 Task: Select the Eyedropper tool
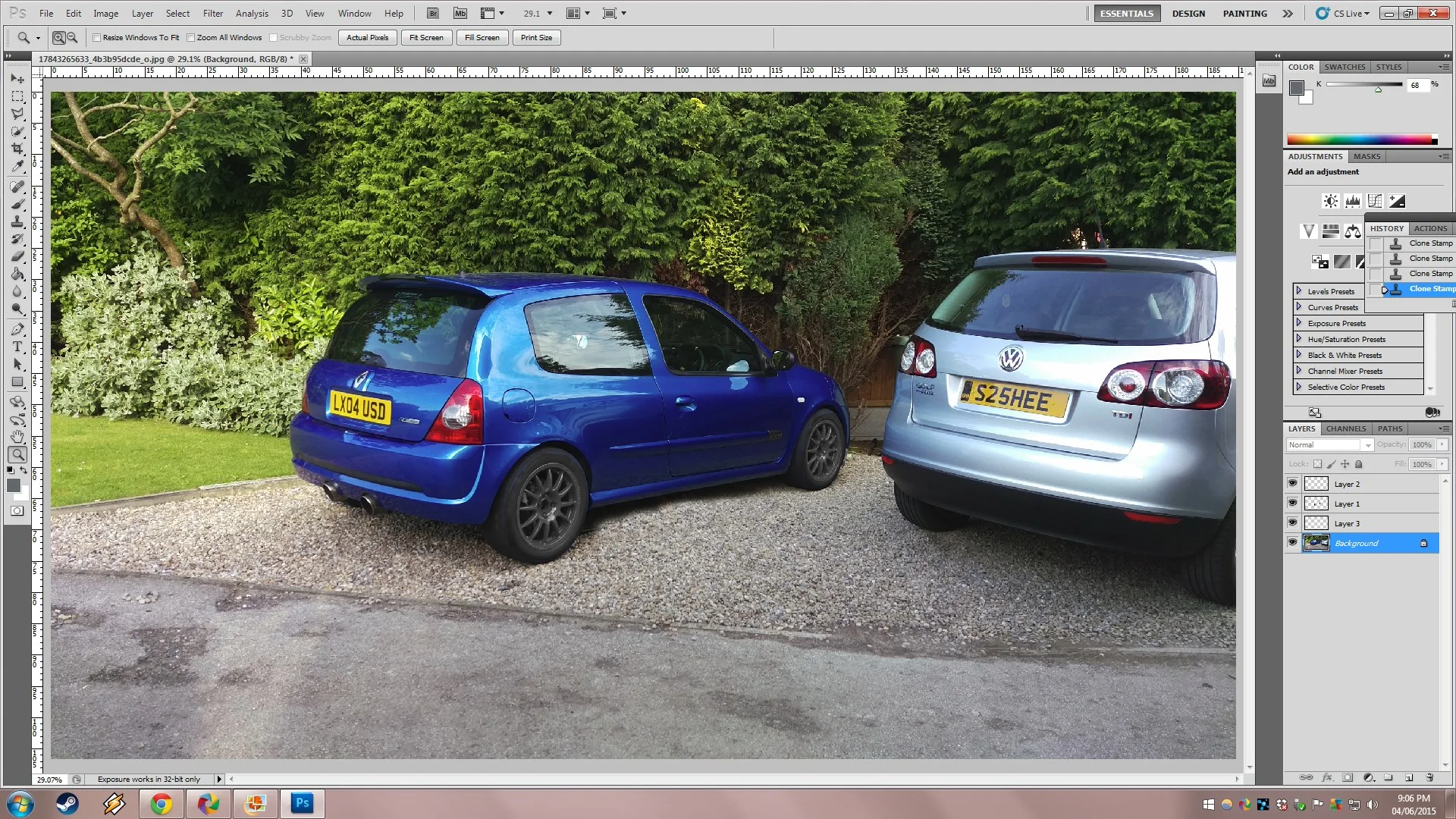pos(17,166)
